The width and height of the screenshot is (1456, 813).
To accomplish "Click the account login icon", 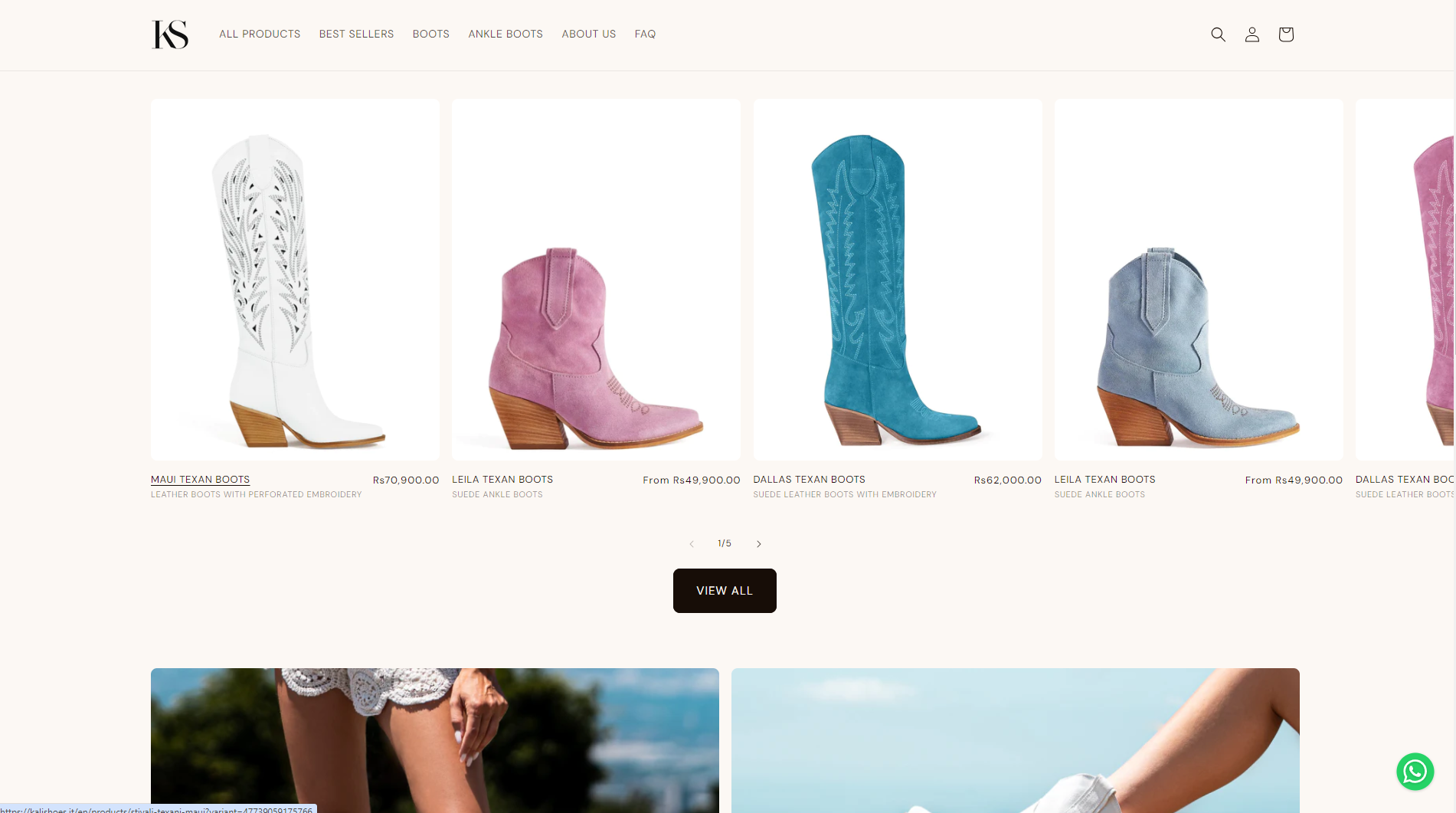I will pyautogui.click(x=1252, y=34).
